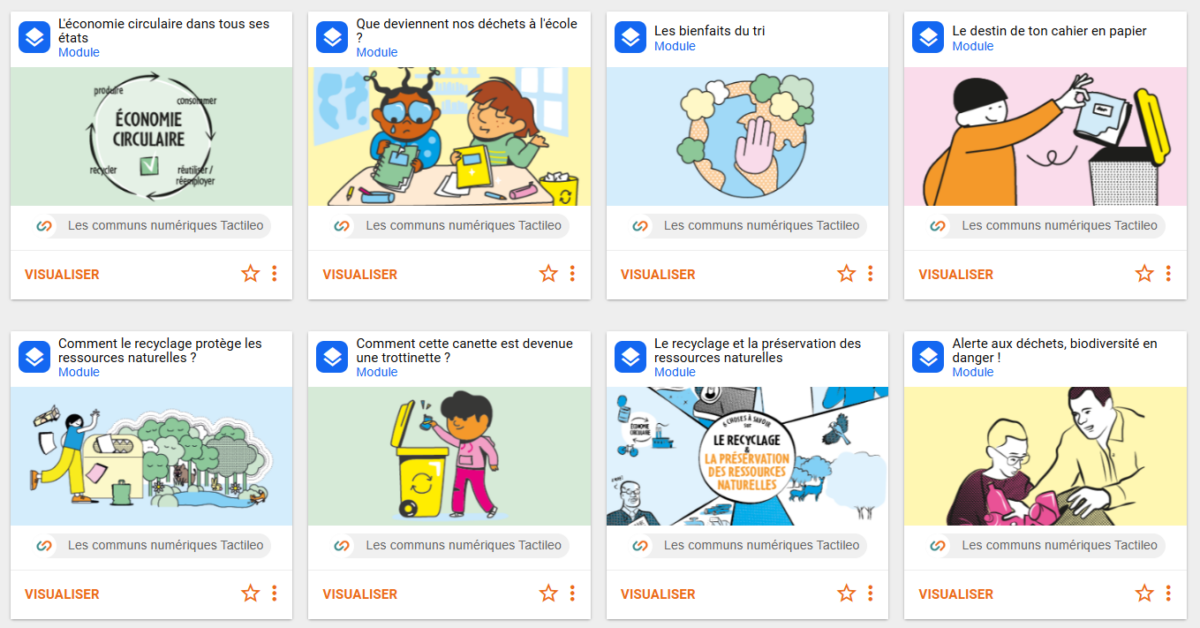Click Tactileo link icon under canette trottinette card
Image resolution: width=1200 pixels, height=628 pixels.
point(341,546)
